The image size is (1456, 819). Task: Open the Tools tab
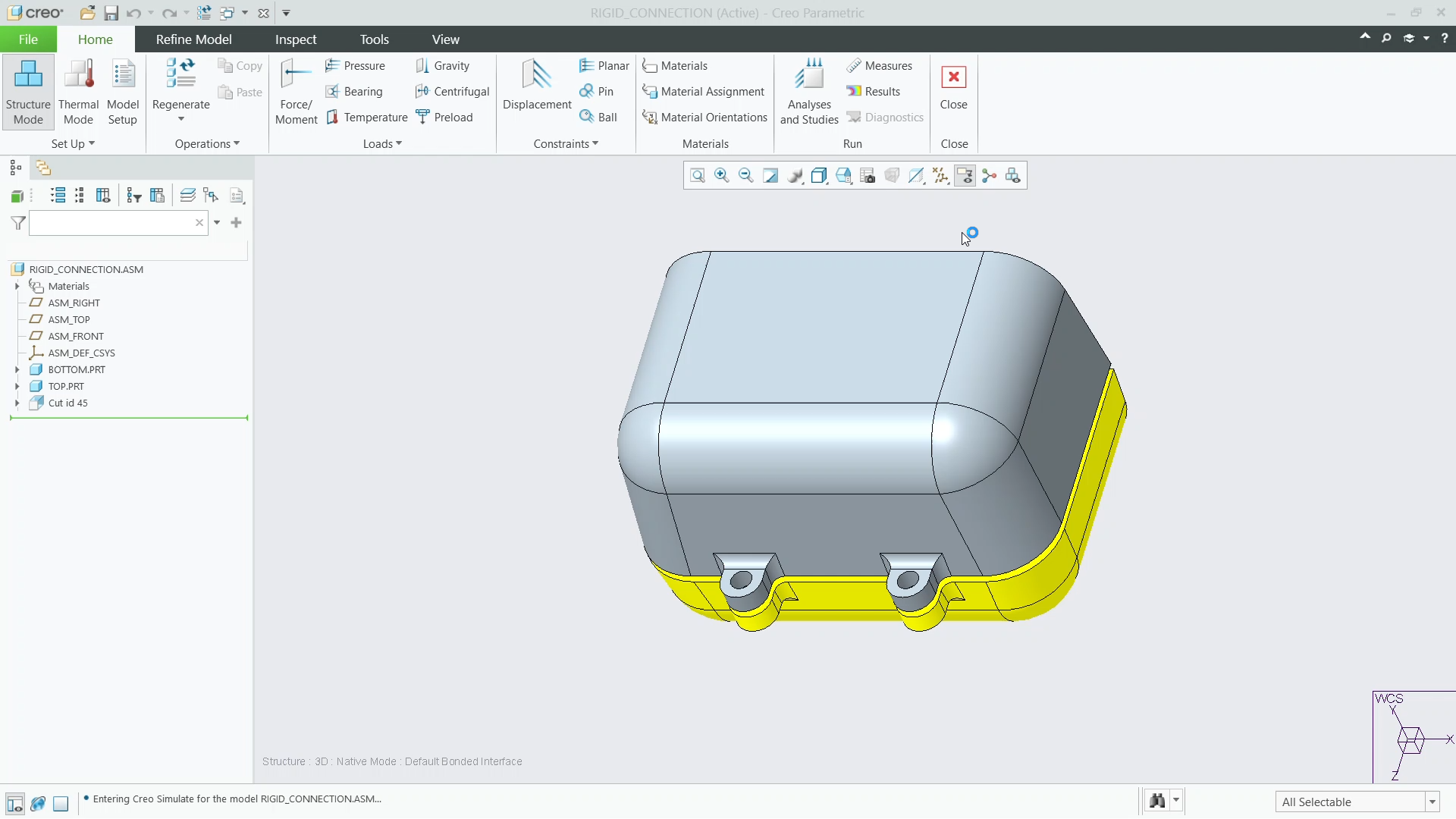coord(374,39)
